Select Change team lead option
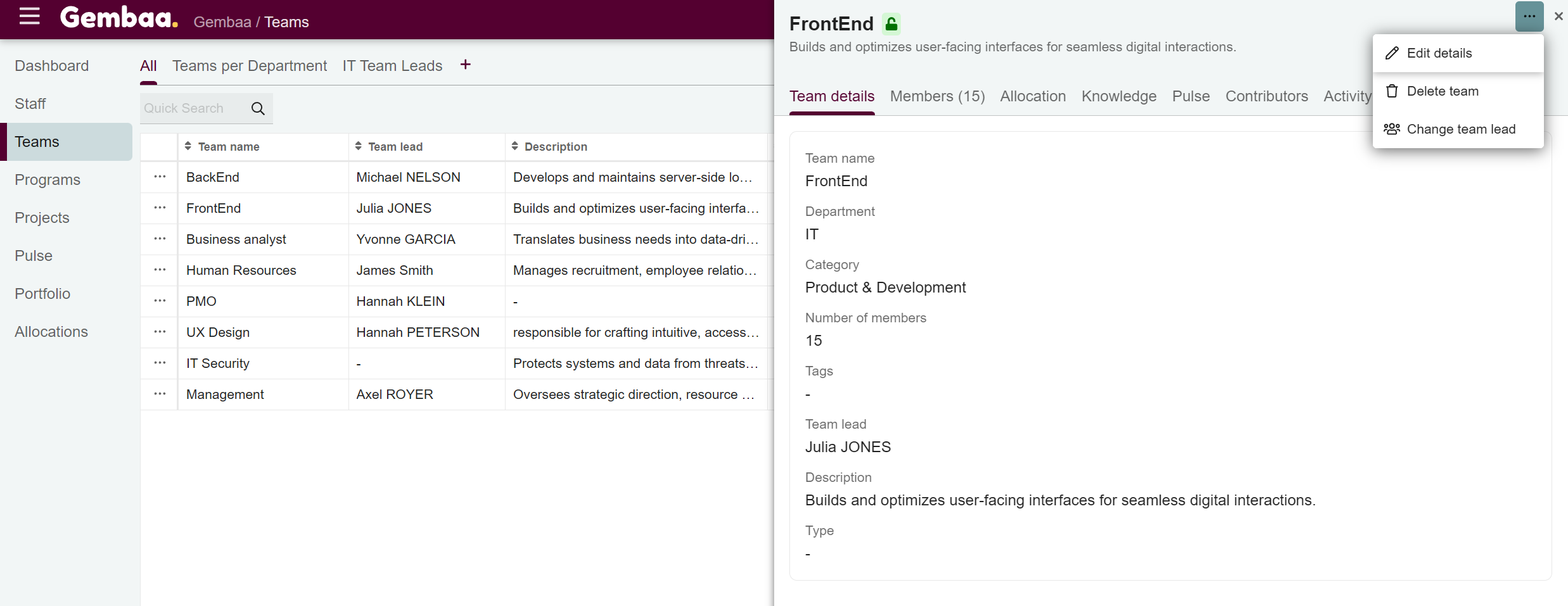 1460,129
